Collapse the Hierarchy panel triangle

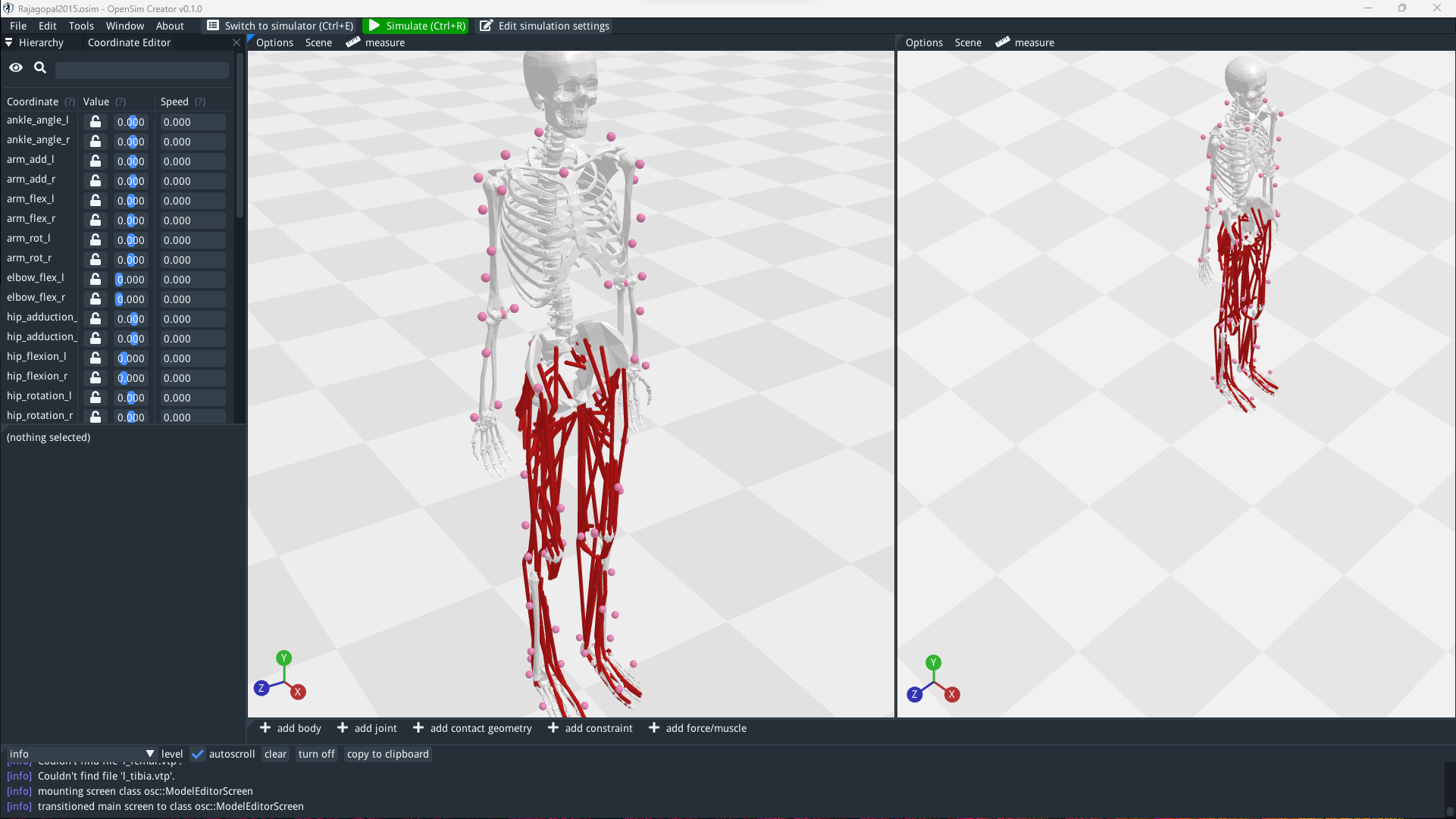point(9,42)
